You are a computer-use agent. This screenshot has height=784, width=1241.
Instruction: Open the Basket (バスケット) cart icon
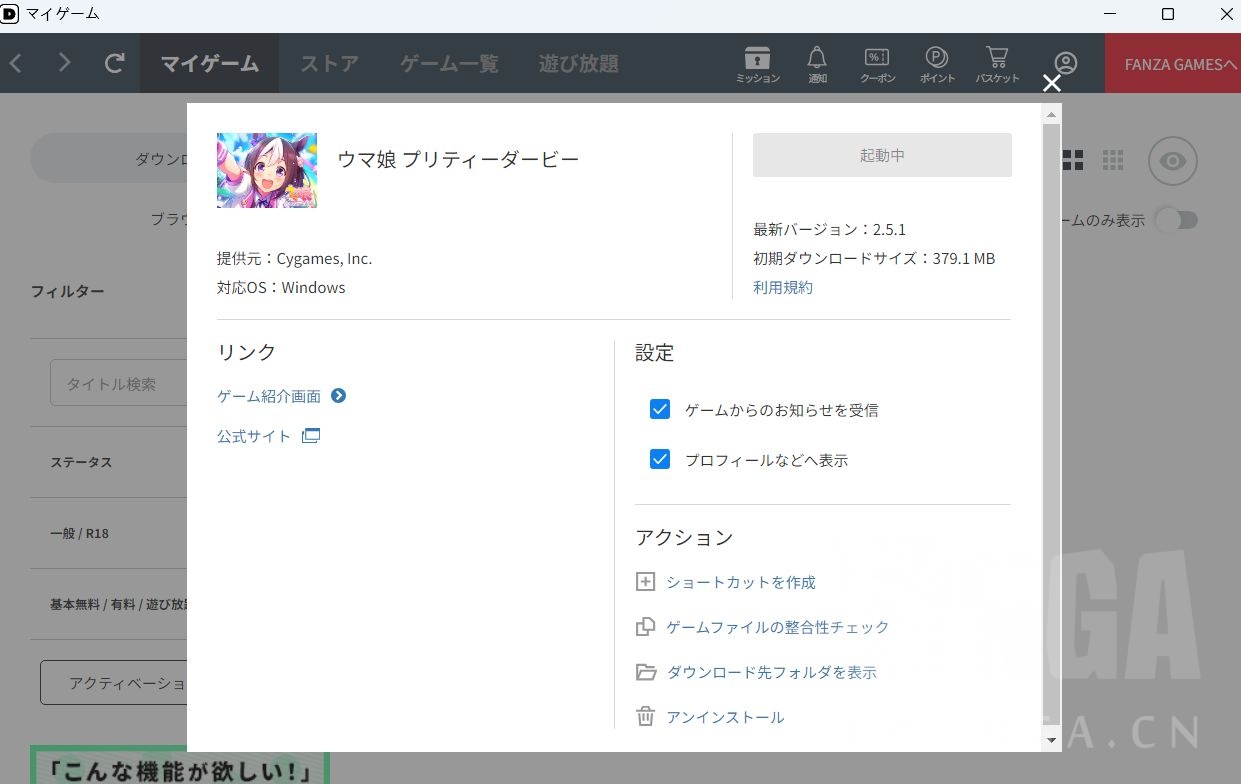click(x=997, y=63)
